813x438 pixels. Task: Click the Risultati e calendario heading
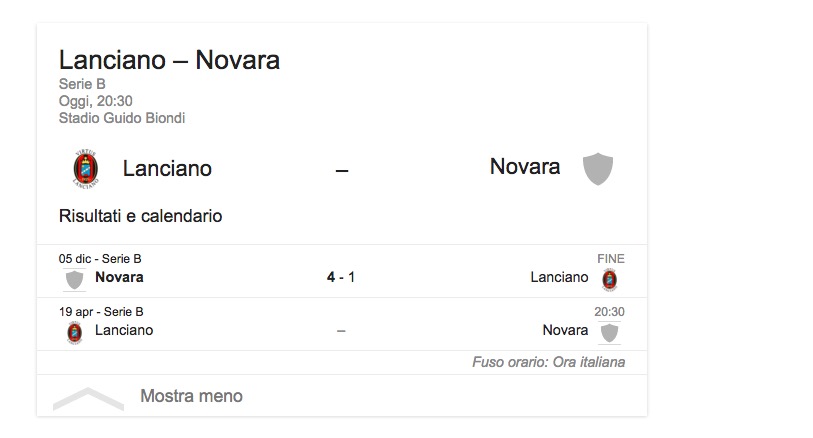(x=140, y=216)
